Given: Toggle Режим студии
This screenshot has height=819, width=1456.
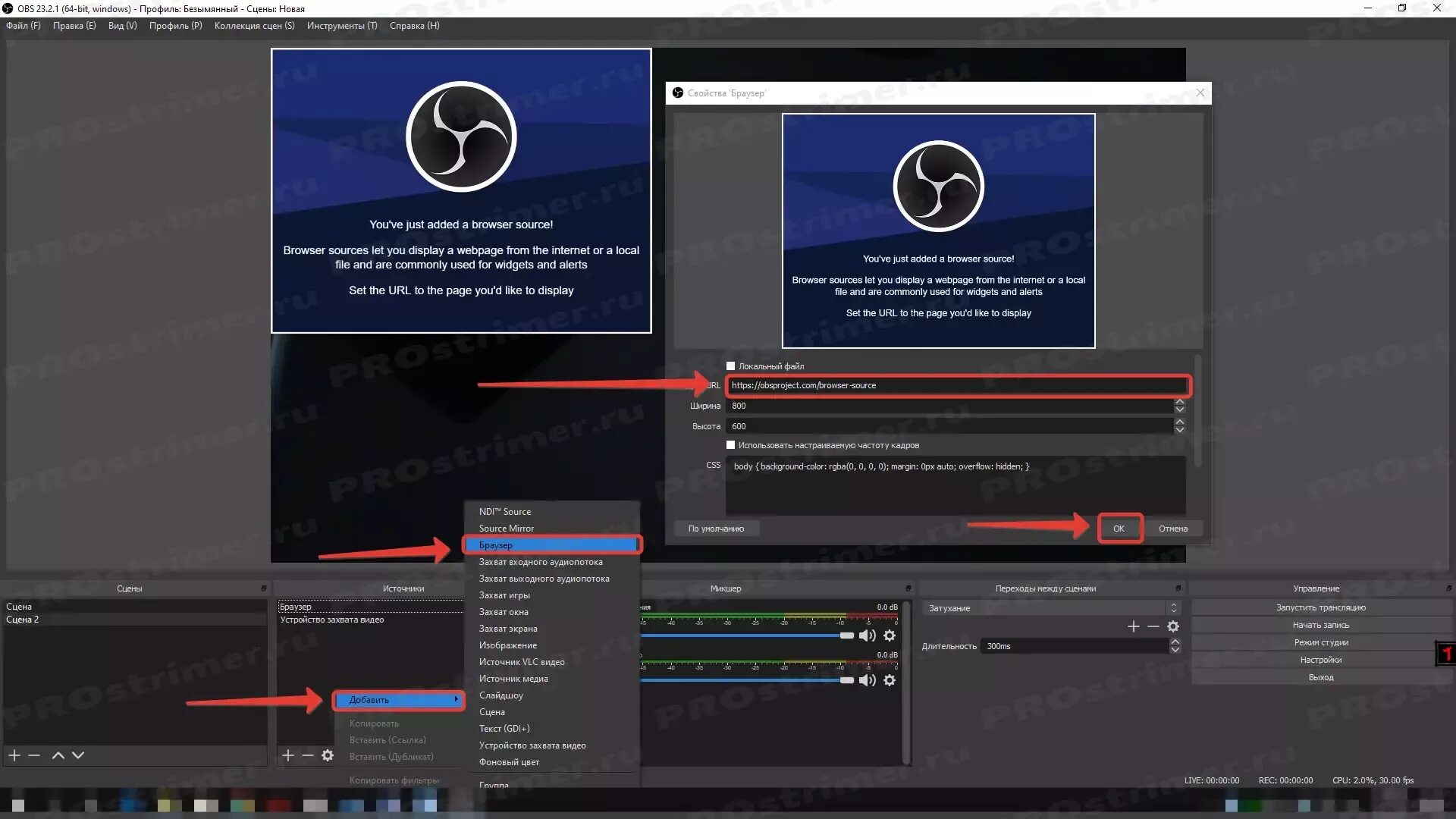Looking at the screenshot, I should (1321, 642).
